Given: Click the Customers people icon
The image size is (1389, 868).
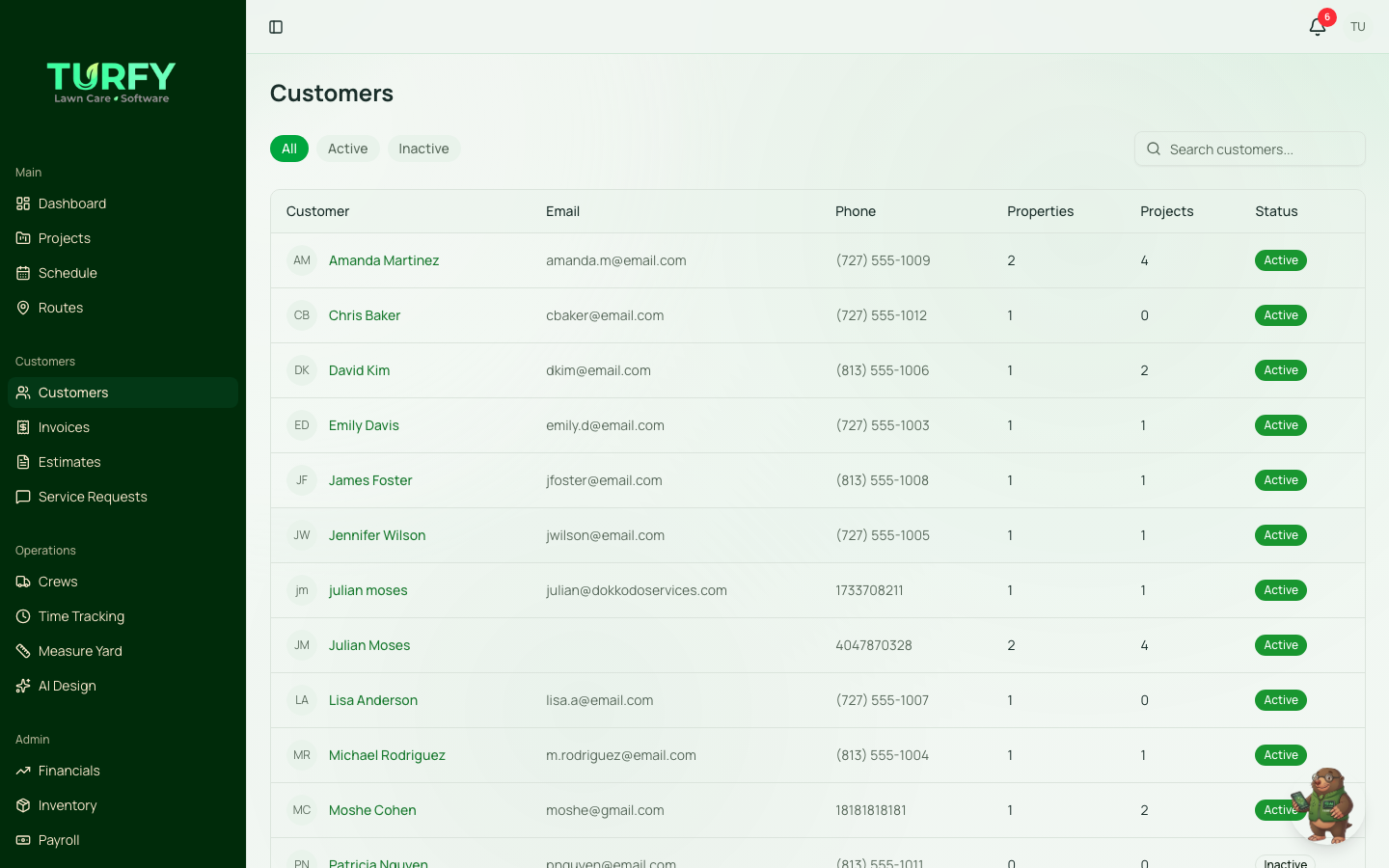Looking at the screenshot, I should [x=23, y=393].
